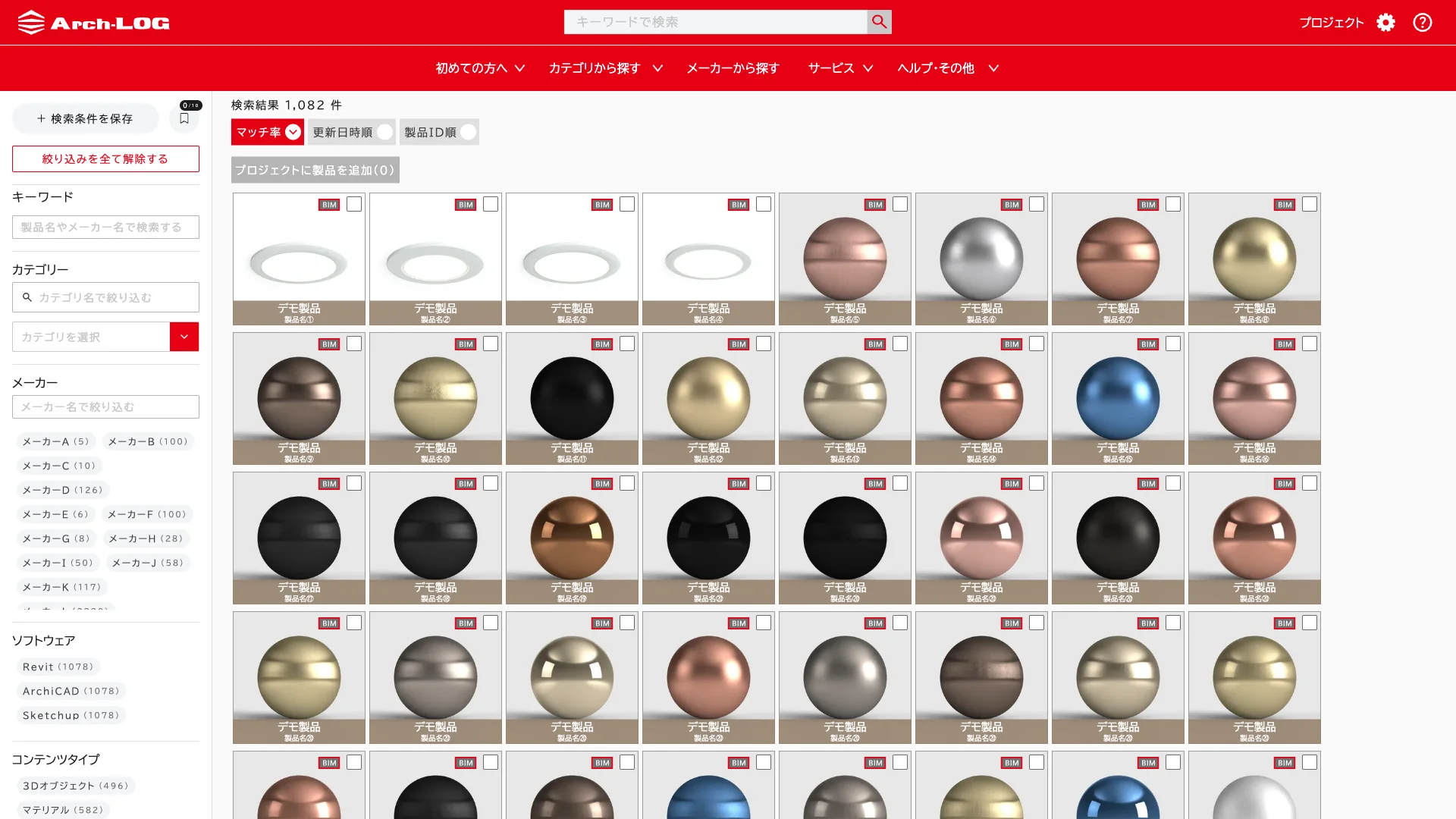Click the saved searches bookmark icon
Viewport: 1456px width, 819px height.
(184, 118)
